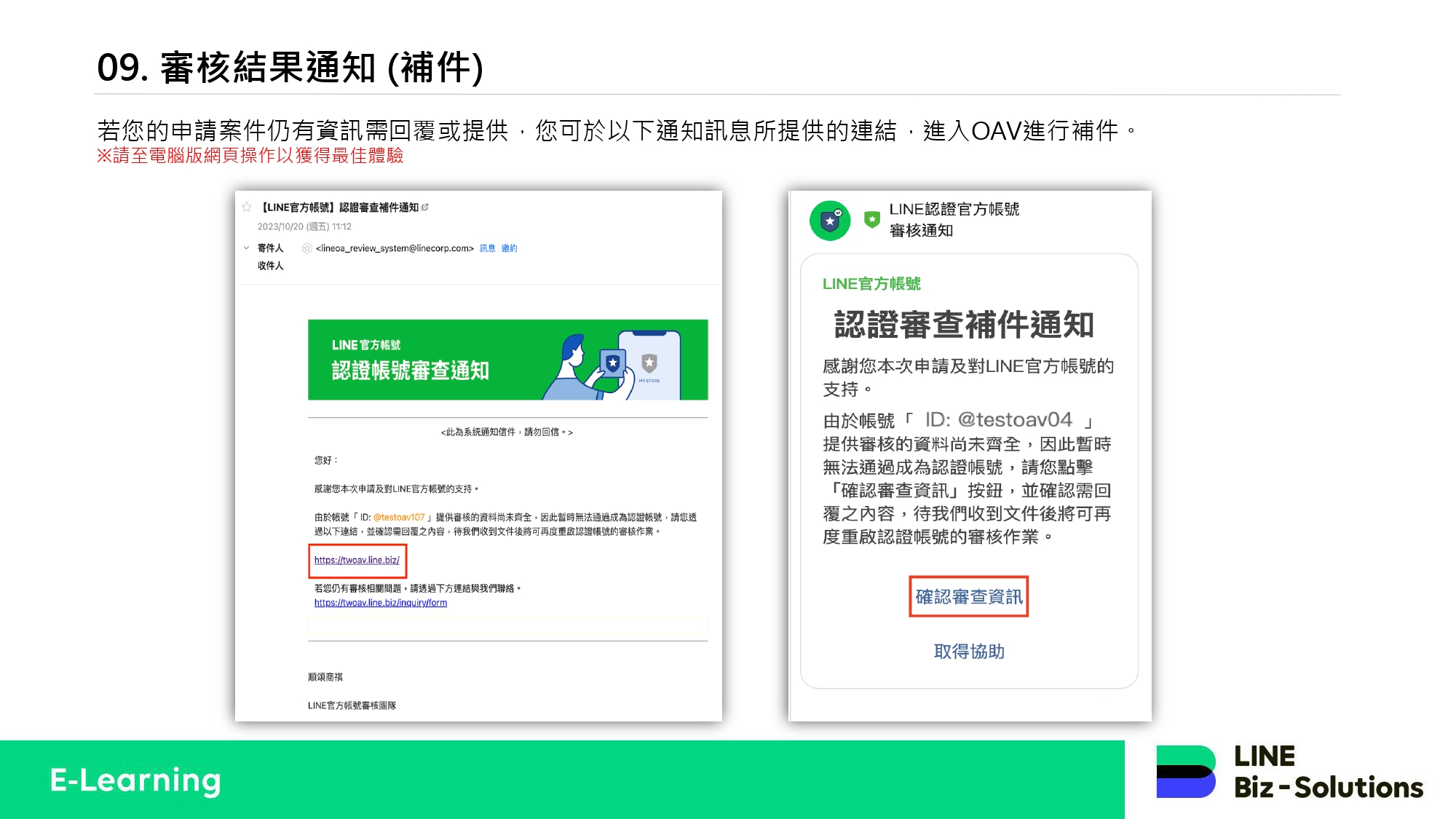Click the E-Learning footer label
The height and width of the screenshot is (819, 1456).
pos(135,780)
